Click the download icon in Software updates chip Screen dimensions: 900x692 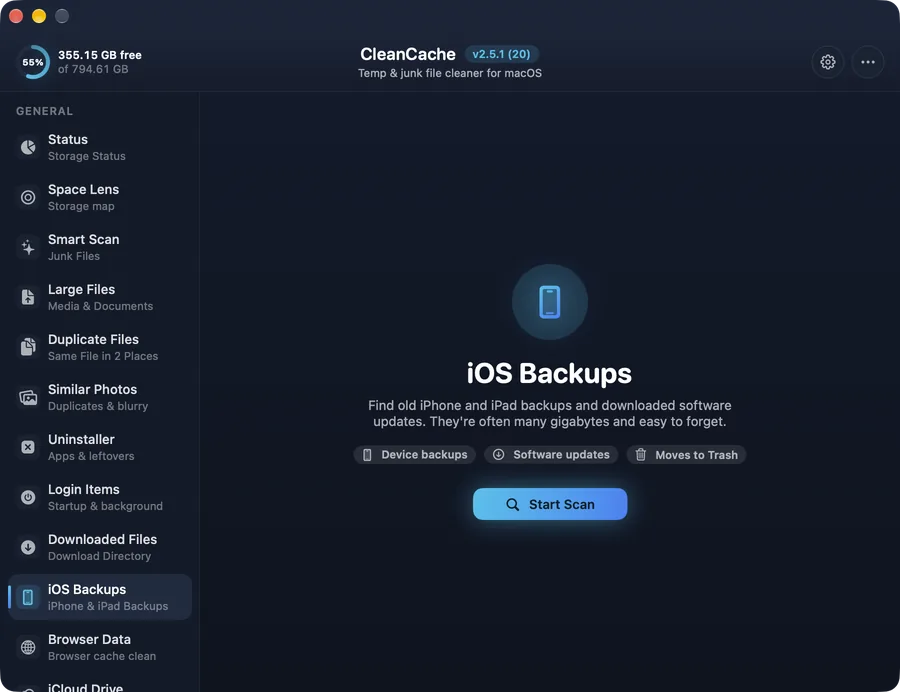pos(499,454)
